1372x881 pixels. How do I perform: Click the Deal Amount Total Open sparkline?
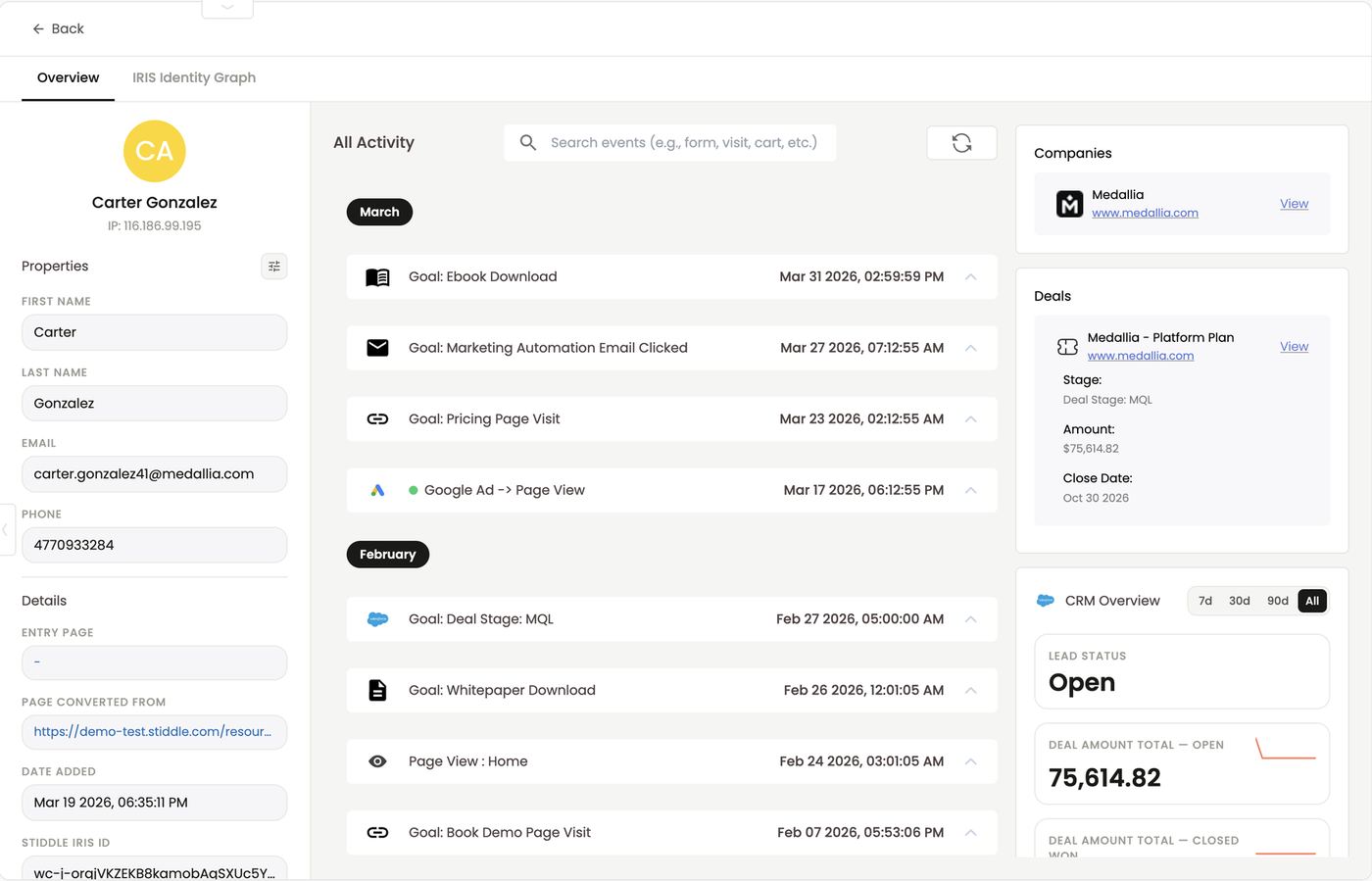pos(1286,749)
